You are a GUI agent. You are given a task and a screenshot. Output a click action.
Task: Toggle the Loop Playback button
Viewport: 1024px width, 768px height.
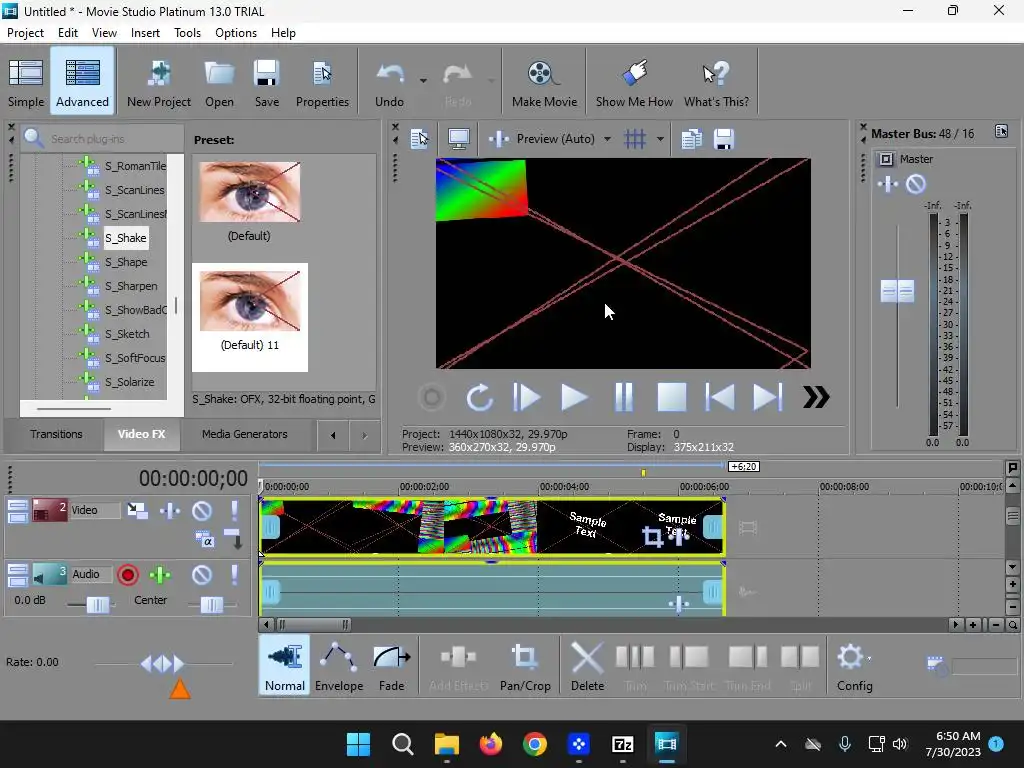click(479, 397)
